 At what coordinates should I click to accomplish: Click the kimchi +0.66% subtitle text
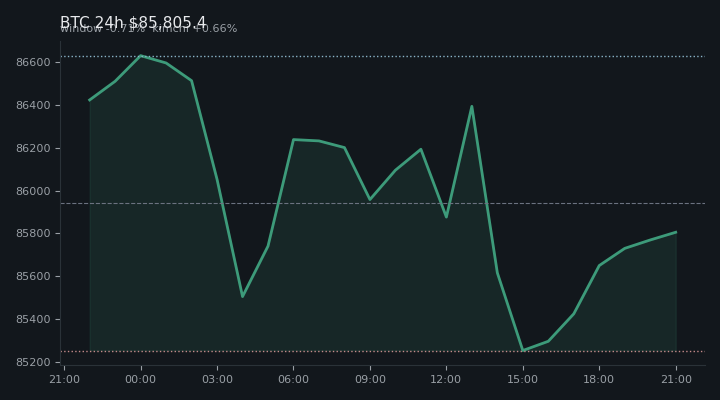(195, 28)
